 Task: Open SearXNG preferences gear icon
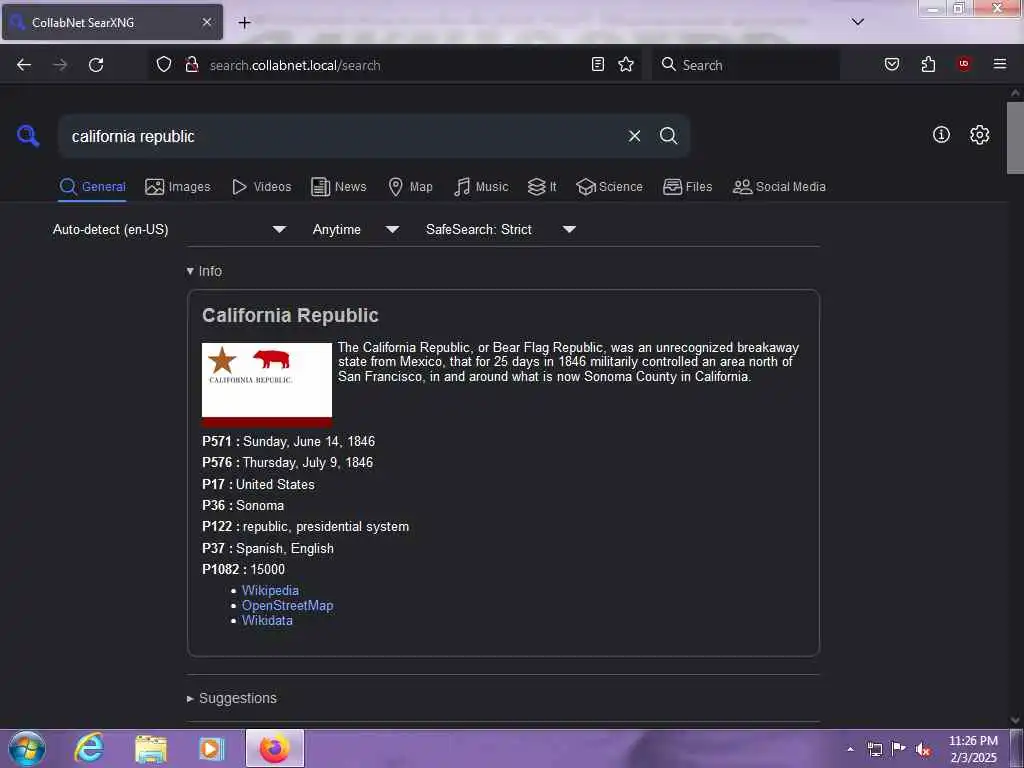(980, 135)
